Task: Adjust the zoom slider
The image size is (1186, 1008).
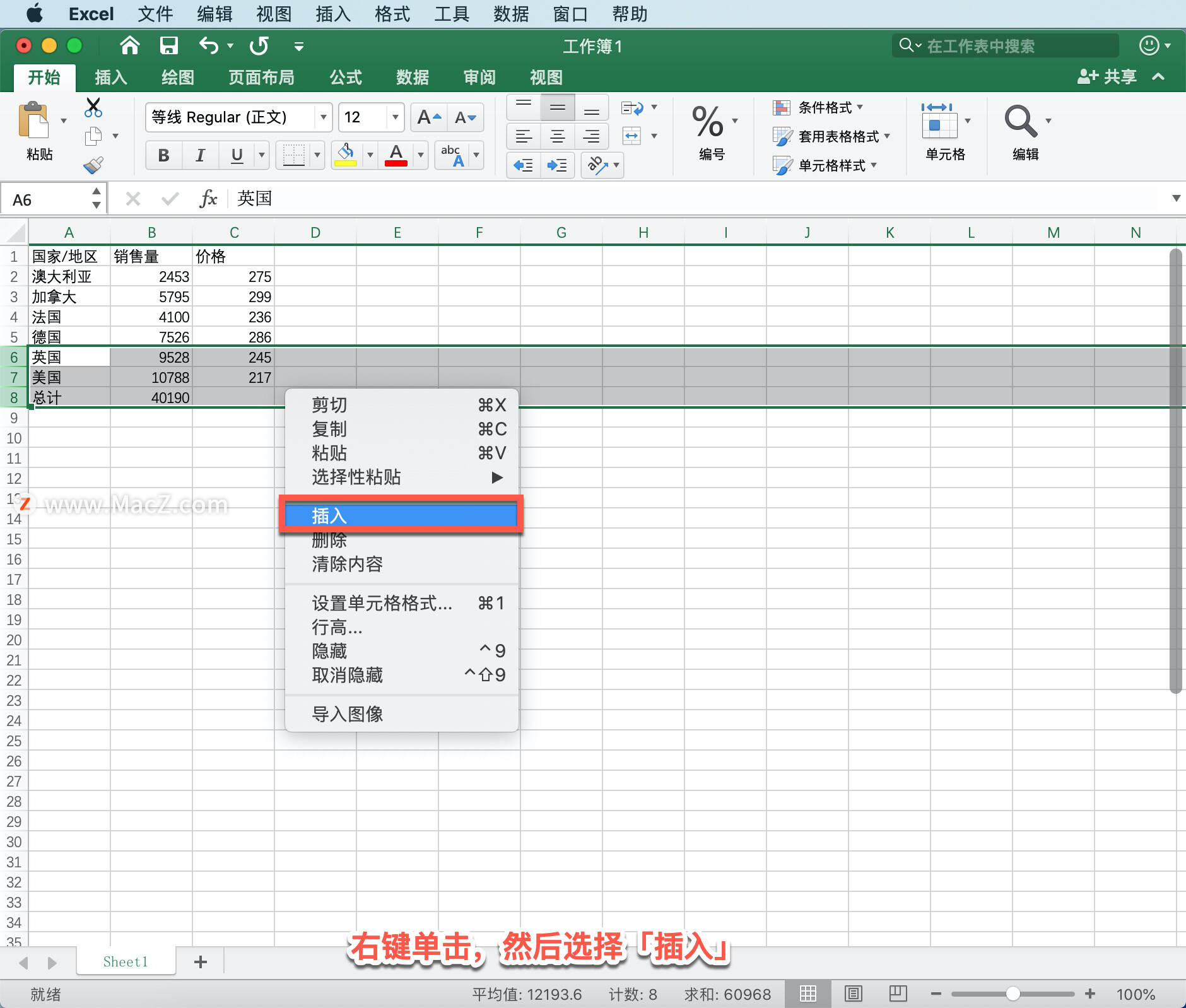Action: [x=1014, y=993]
